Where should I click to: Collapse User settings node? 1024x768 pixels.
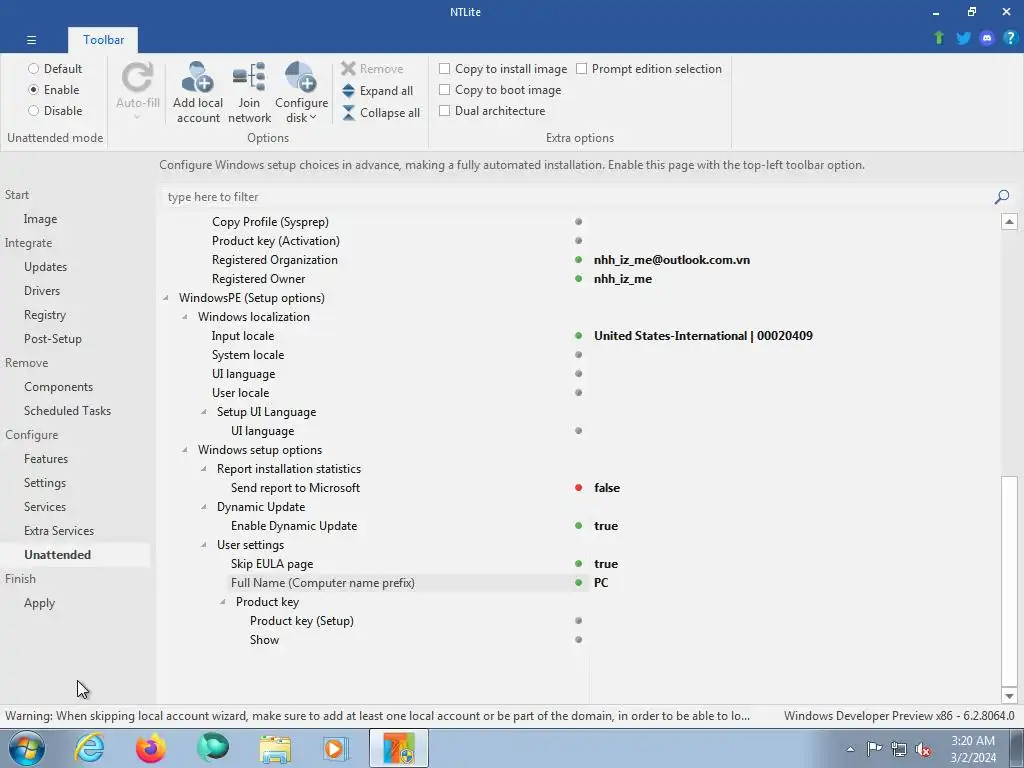click(x=204, y=545)
